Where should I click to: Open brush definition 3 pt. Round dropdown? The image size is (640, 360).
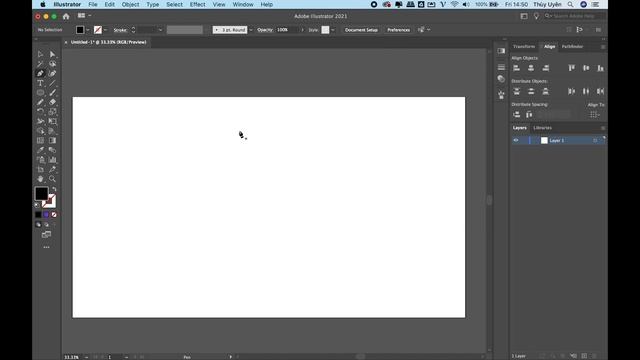251,30
